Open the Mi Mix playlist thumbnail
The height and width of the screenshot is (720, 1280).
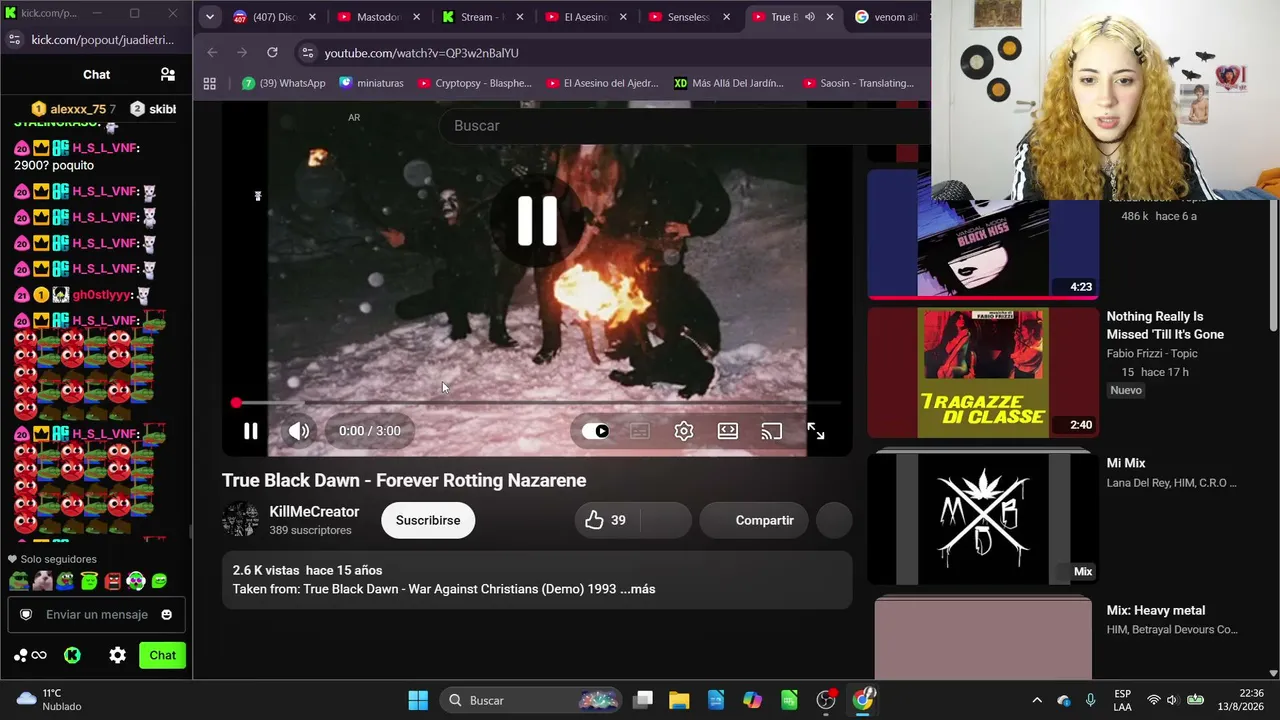(983, 518)
